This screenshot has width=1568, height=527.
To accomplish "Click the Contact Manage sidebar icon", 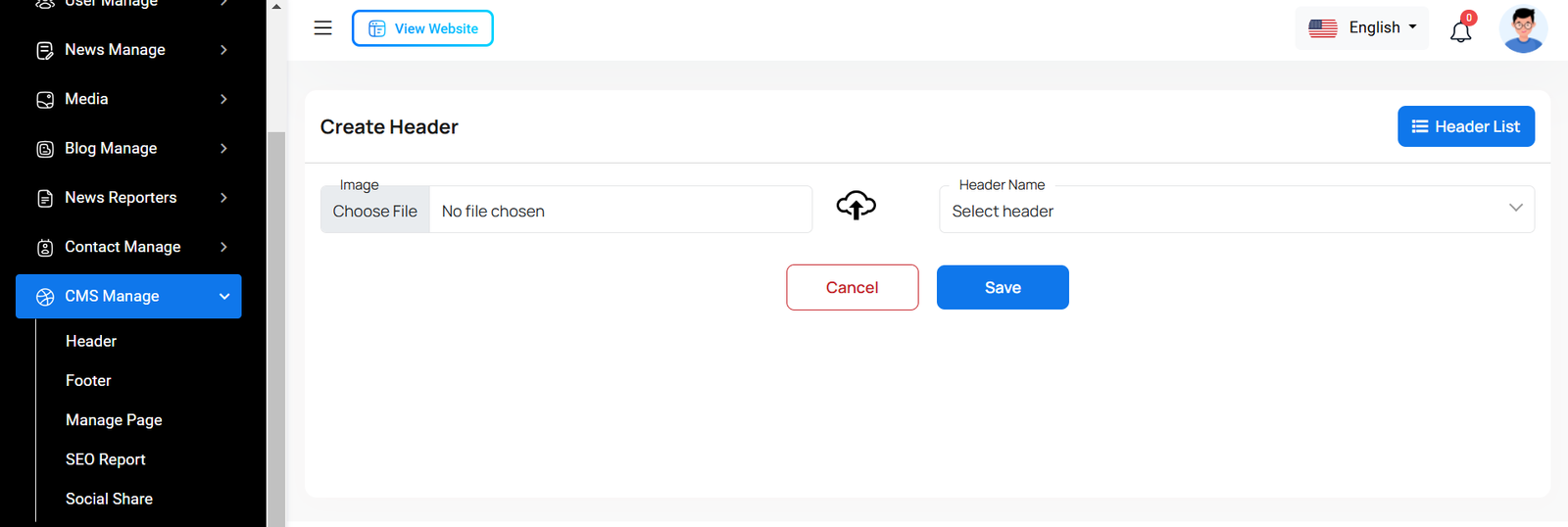I will coord(45,248).
